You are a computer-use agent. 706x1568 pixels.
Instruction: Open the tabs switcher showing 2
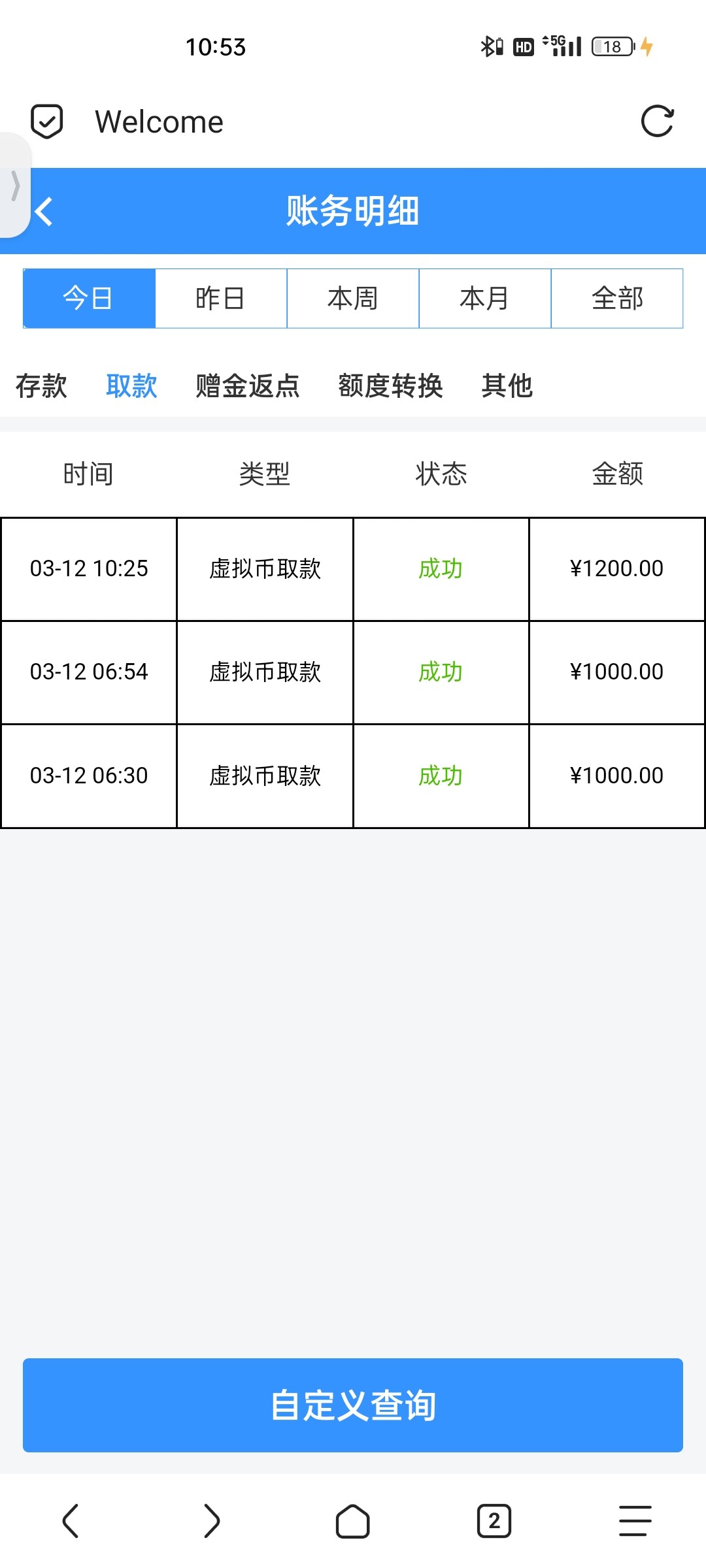494,1520
